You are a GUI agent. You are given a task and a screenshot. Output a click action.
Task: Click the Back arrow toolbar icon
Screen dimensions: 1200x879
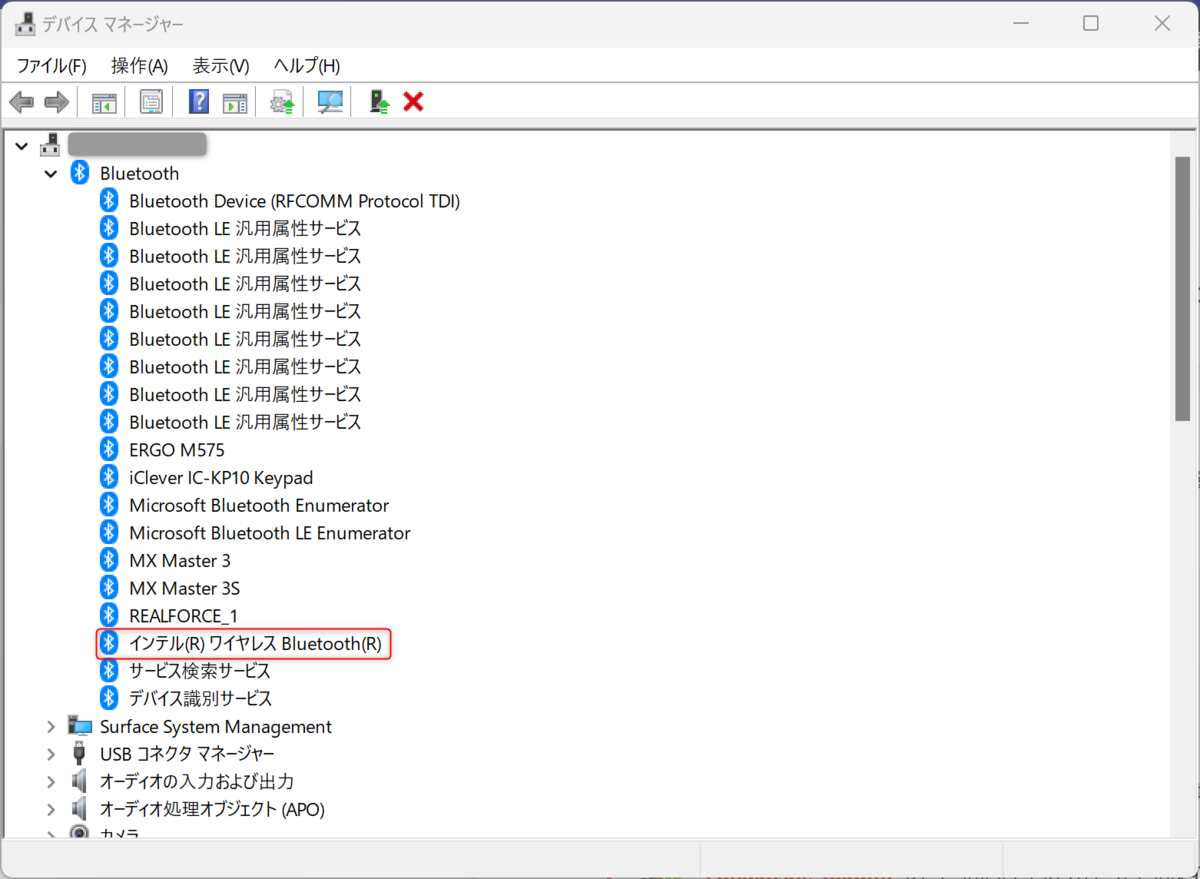pos(22,102)
